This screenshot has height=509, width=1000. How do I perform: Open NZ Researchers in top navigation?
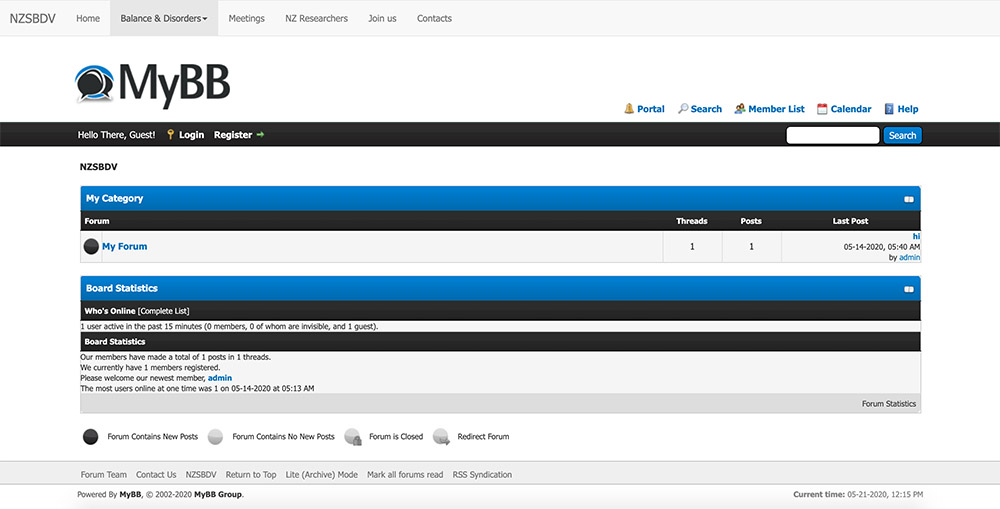[316, 18]
